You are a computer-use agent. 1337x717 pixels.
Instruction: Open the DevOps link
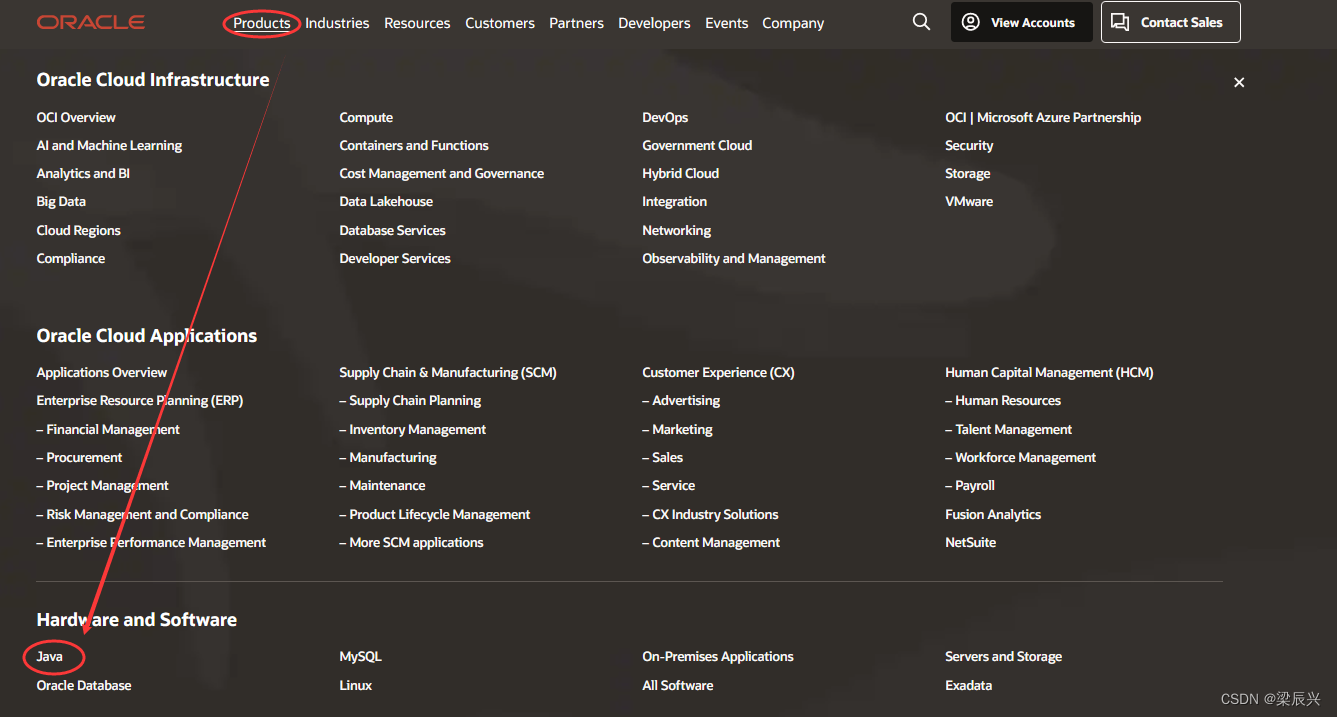point(665,117)
